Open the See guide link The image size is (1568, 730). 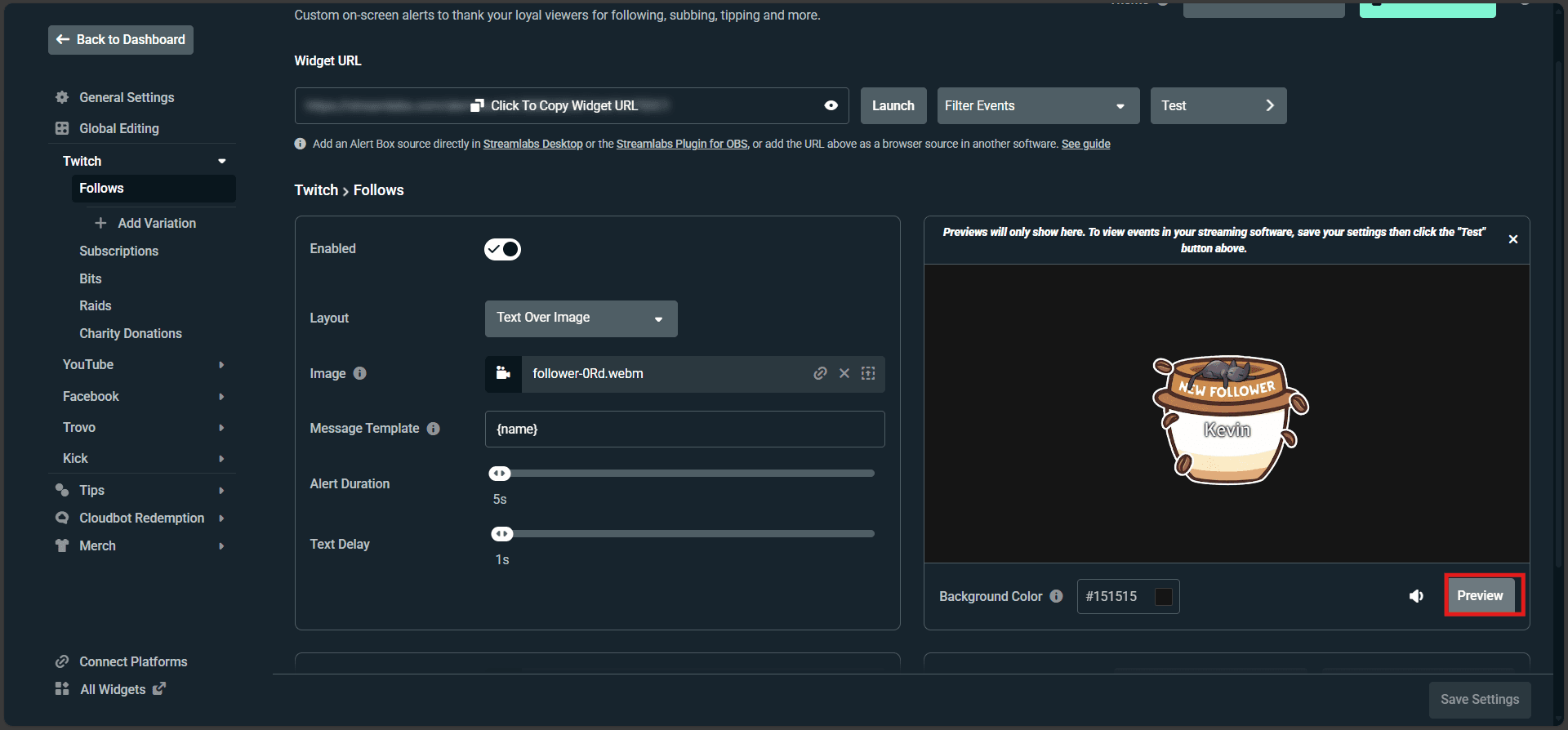point(1086,144)
